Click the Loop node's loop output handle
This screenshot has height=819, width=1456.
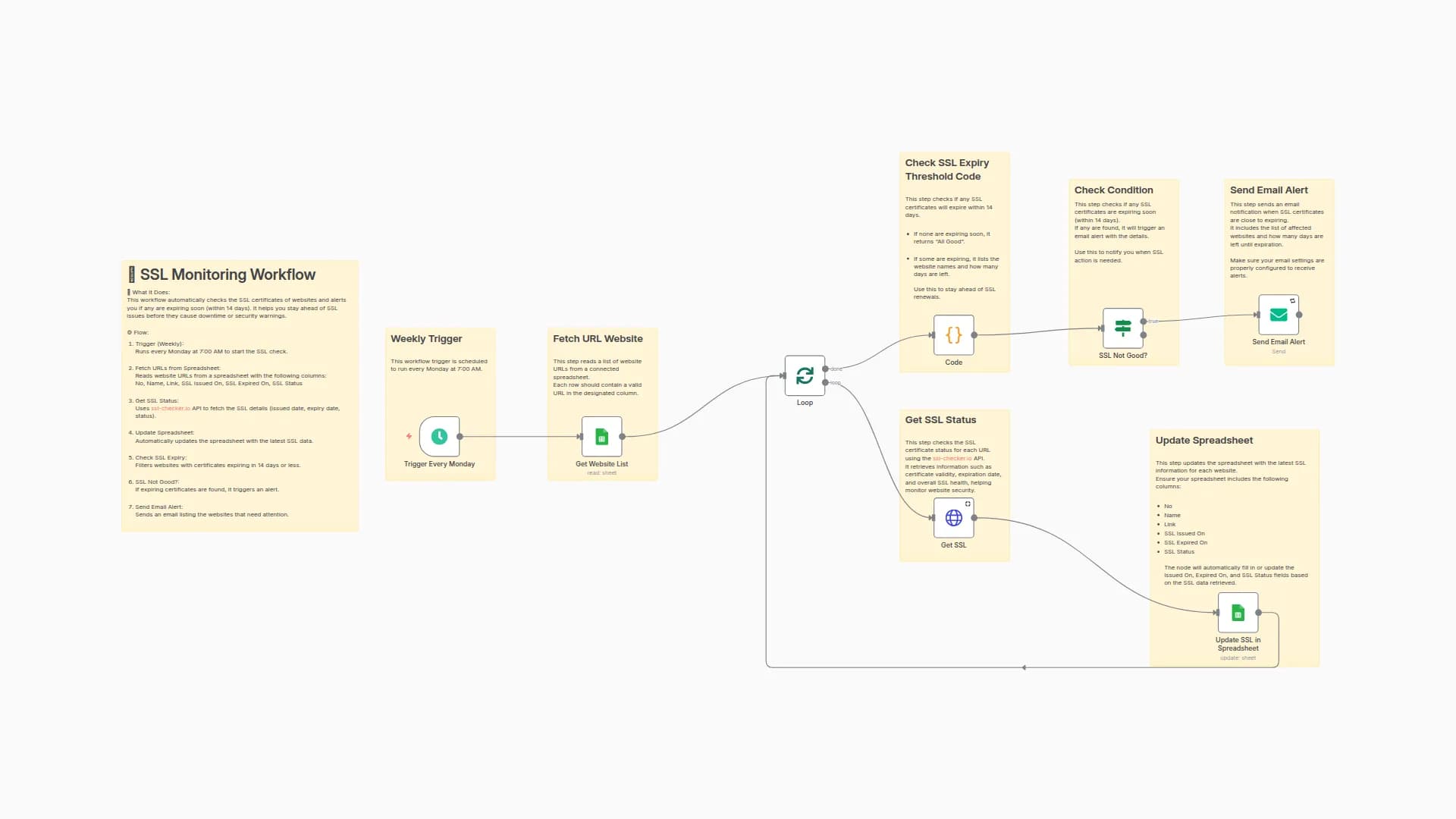(825, 382)
